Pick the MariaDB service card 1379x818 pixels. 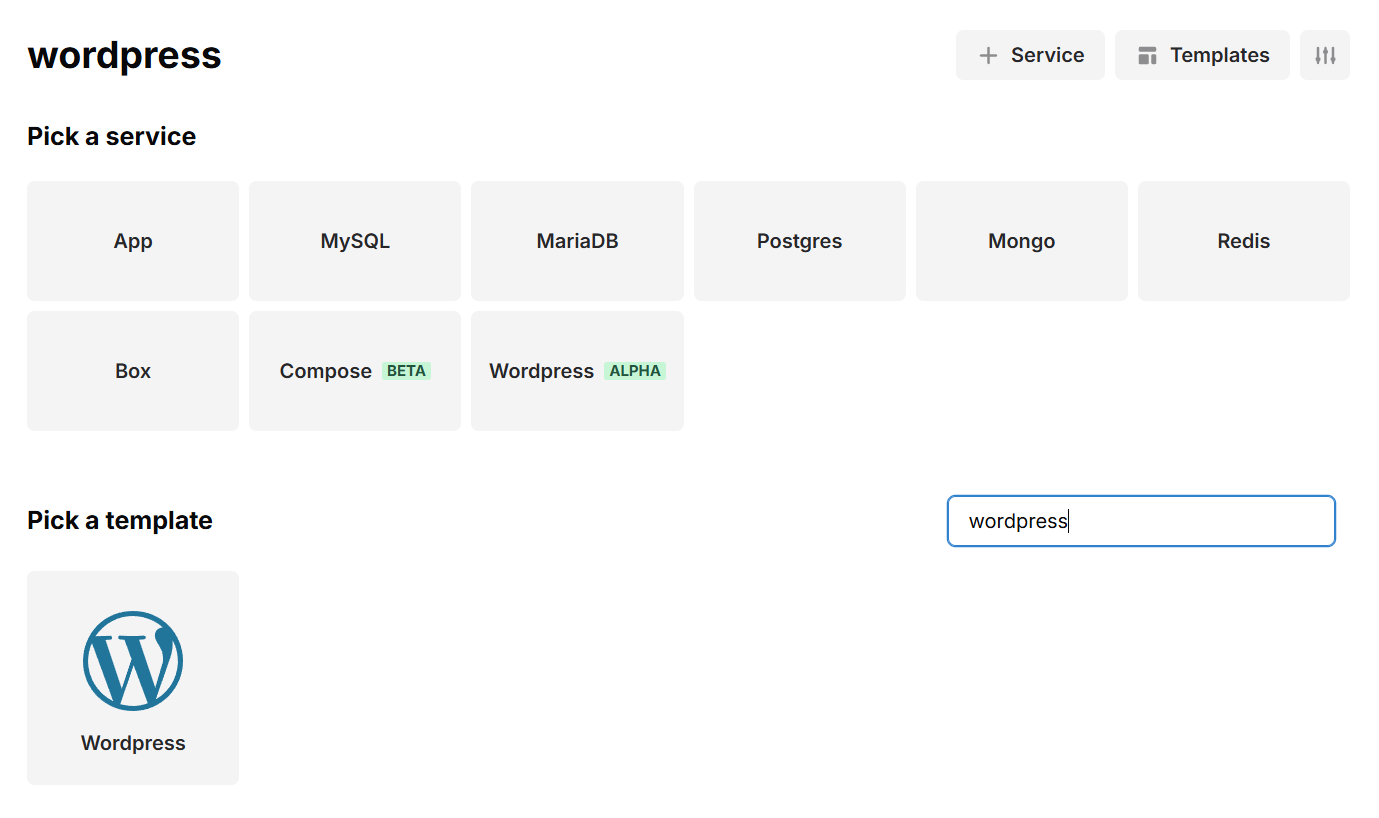577,241
